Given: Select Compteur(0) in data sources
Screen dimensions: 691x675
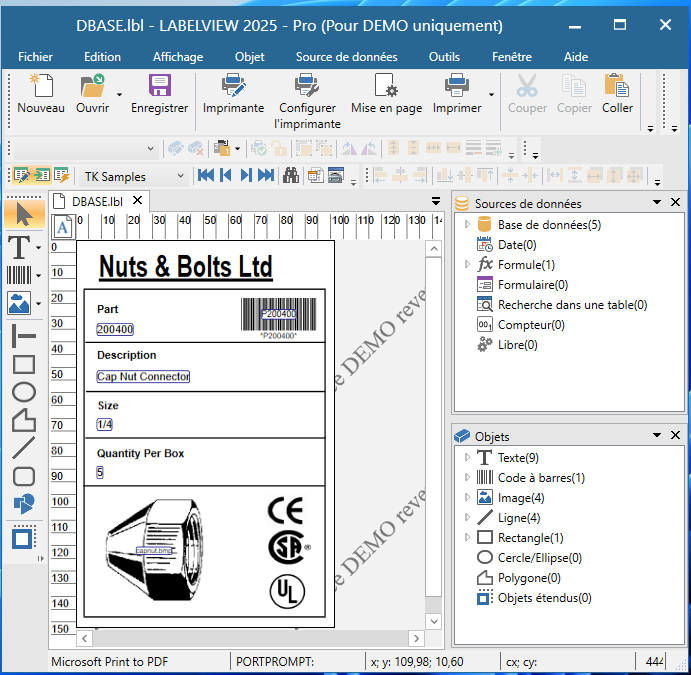Looking at the screenshot, I should (x=531, y=325).
